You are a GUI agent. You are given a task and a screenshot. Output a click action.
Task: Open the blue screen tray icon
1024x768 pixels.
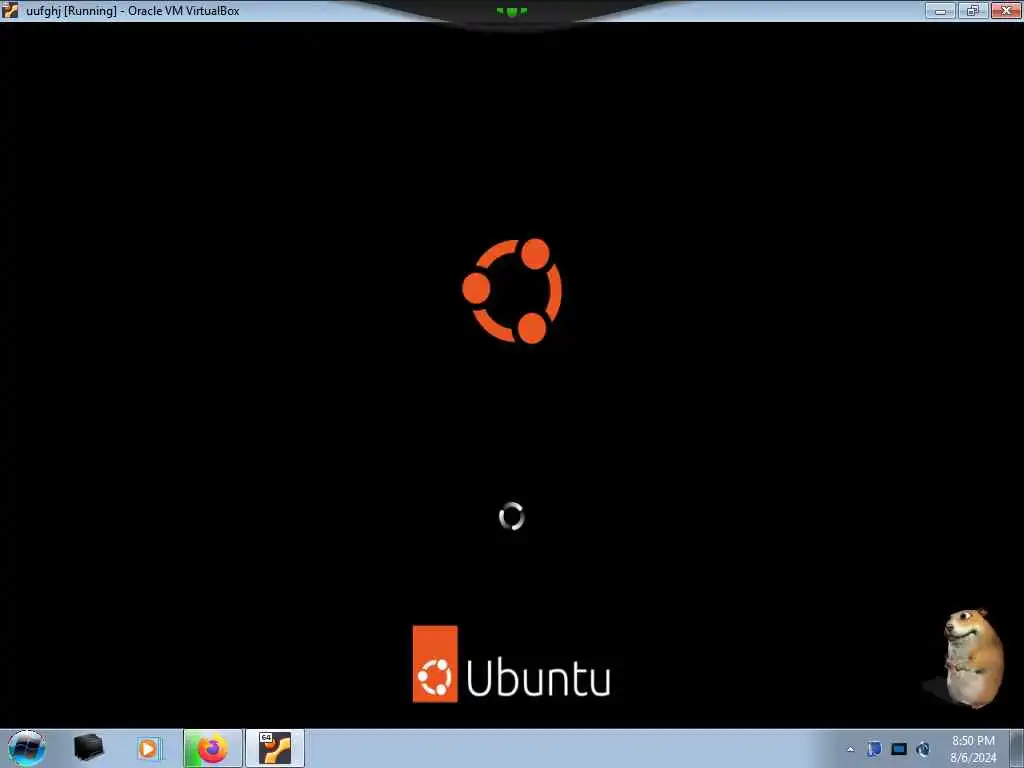point(899,749)
